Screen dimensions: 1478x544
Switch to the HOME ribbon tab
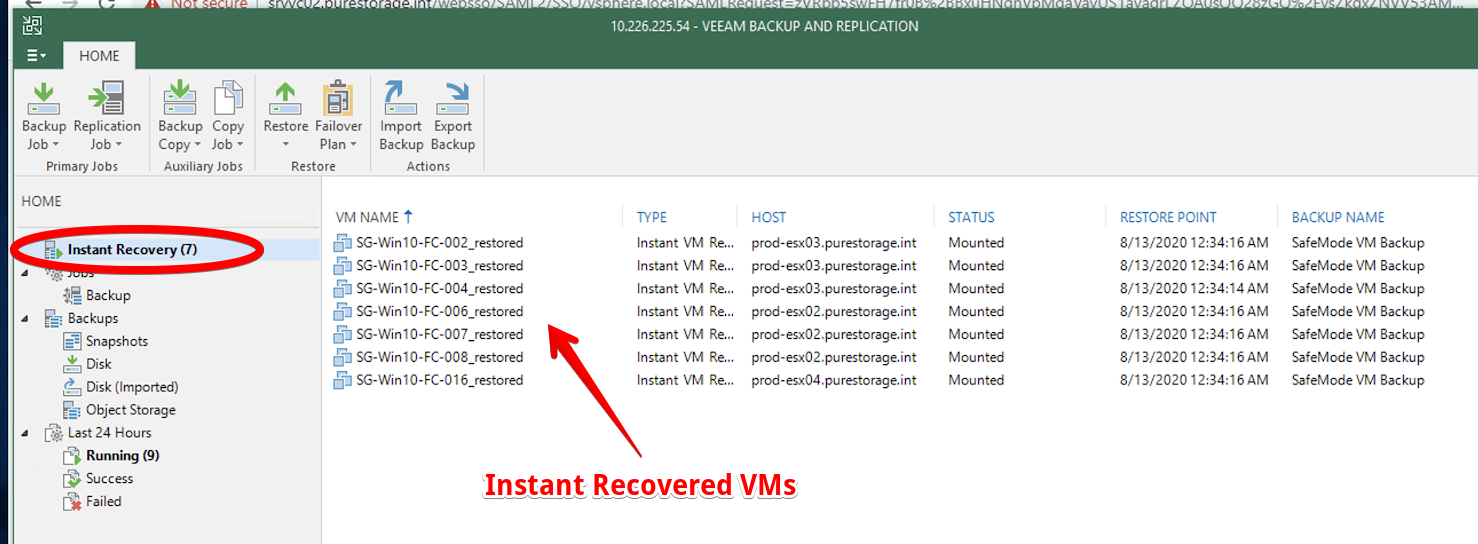(99, 56)
